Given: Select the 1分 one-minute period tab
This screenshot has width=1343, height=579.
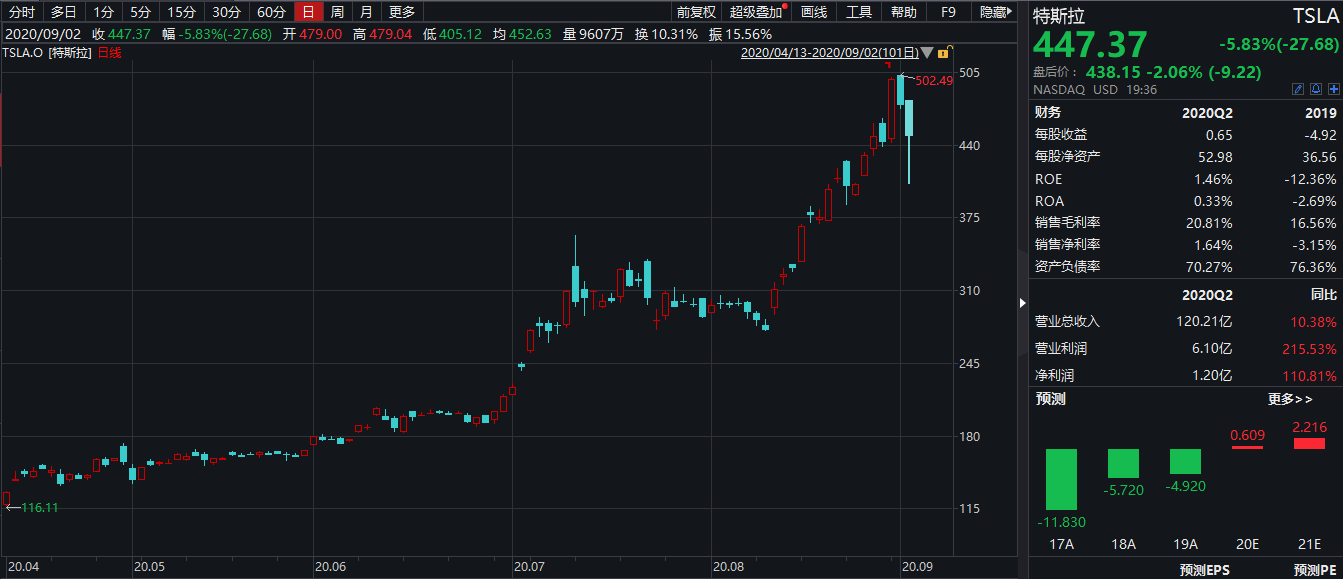Looking at the screenshot, I should coord(102,12).
